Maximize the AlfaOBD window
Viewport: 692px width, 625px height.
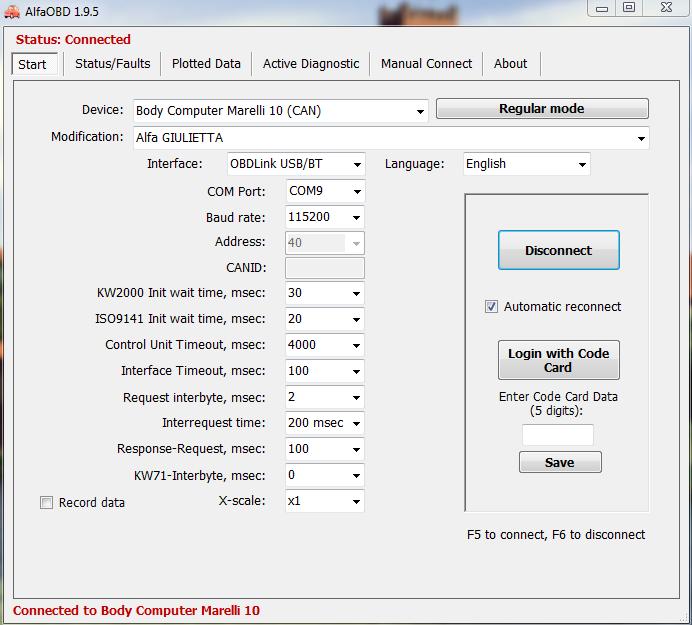pyautogui.click(x=629, y=8)
